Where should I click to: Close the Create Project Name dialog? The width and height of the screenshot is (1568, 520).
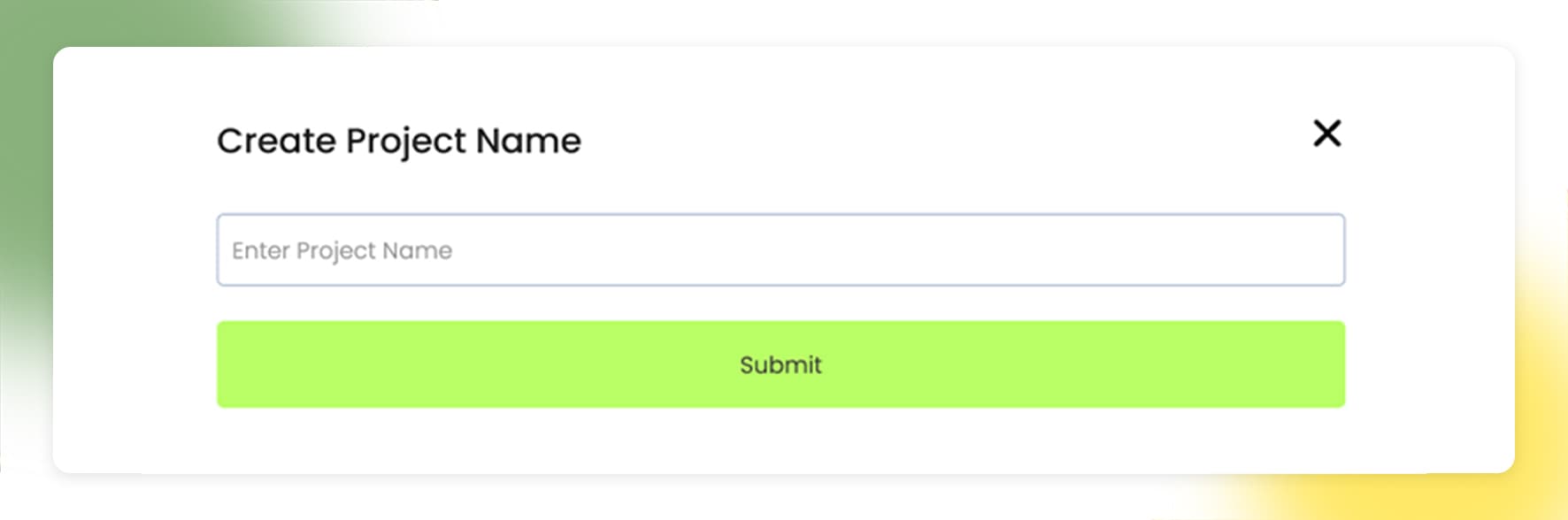pyautogui.click(x=1326, y=134)
